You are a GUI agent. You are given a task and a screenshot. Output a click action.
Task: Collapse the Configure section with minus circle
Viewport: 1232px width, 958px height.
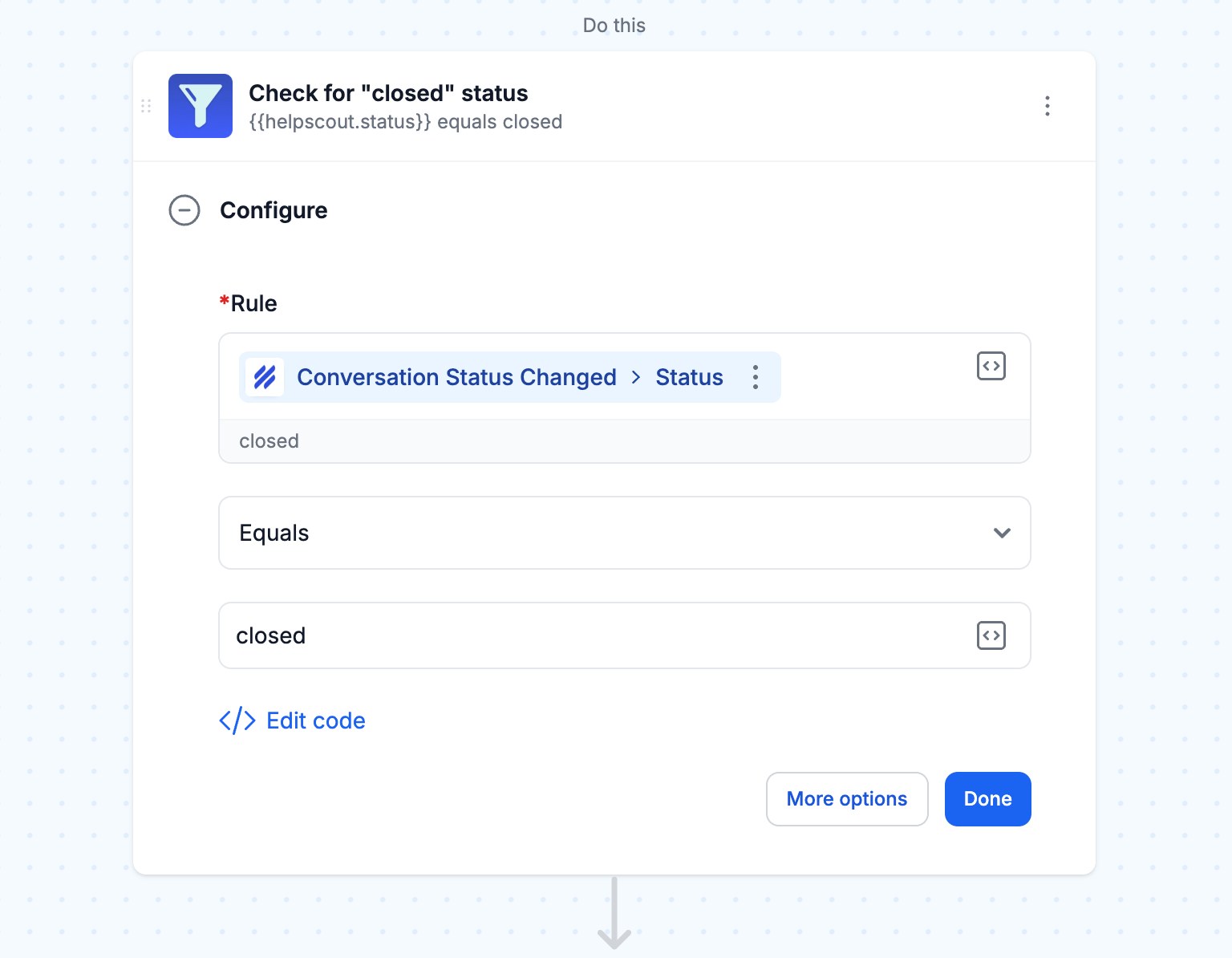(184, 210)
